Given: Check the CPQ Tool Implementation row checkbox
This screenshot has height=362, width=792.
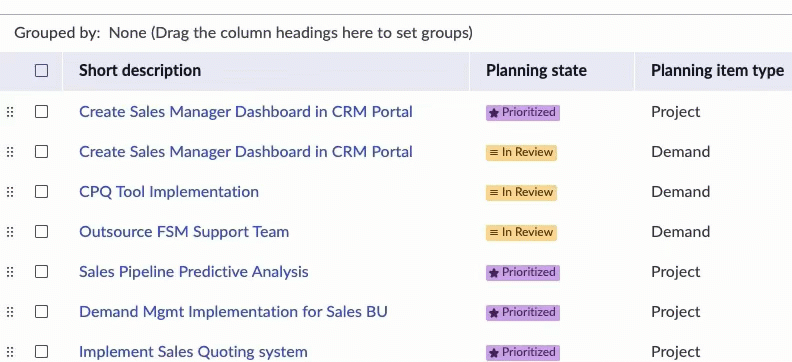Looking at the screenshot, I should click(41, 192).
